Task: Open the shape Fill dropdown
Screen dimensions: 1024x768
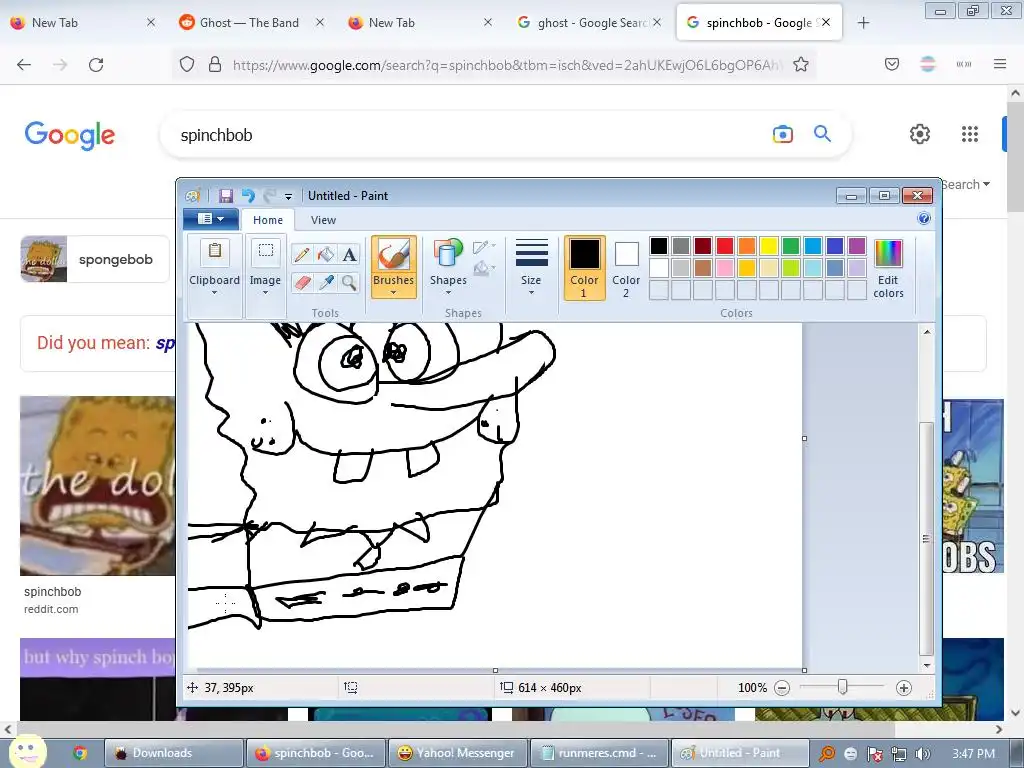Action: tap(485, 268)
